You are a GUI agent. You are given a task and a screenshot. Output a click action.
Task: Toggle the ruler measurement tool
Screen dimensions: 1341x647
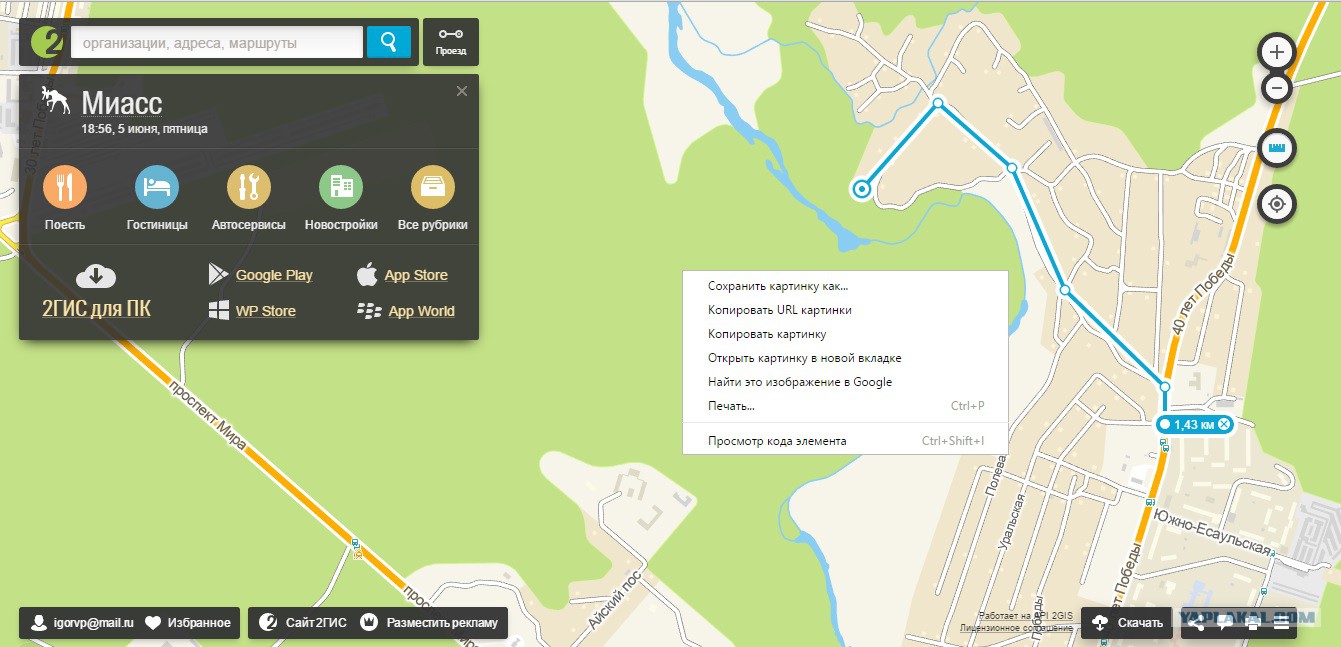(1276, 149)
